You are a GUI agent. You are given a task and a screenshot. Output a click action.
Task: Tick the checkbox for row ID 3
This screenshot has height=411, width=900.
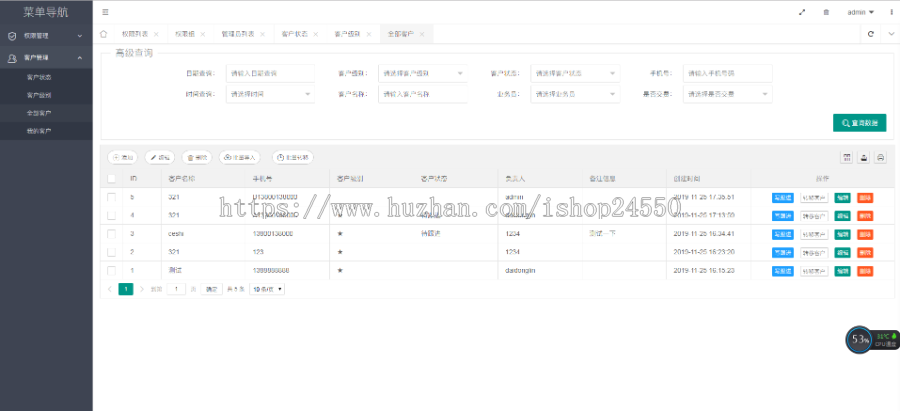(111, 234)
